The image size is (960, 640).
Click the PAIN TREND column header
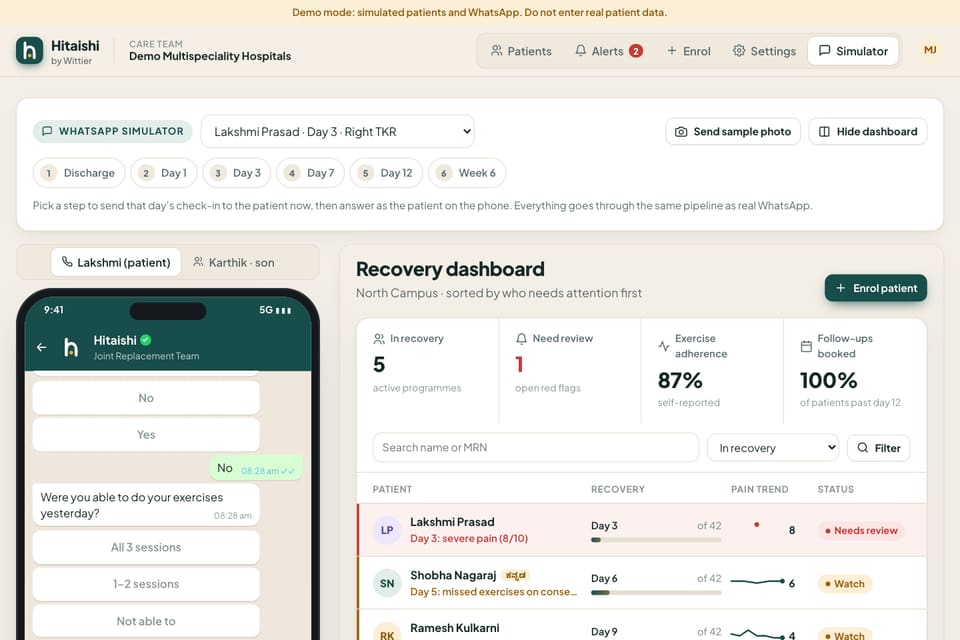tap(760, 489)
